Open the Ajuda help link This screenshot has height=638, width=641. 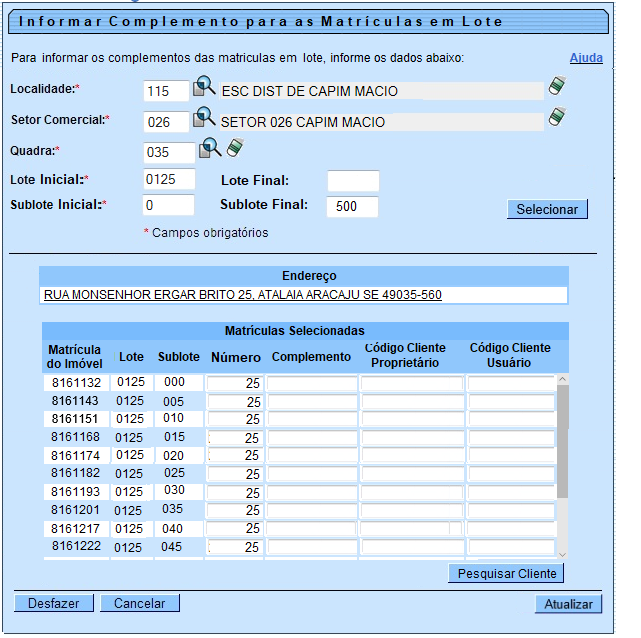(x=586, y=58)
